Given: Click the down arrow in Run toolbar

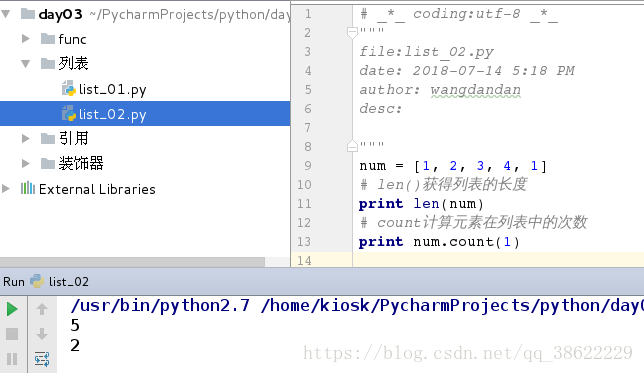Looking at the screenshot, I should (42, 334).
